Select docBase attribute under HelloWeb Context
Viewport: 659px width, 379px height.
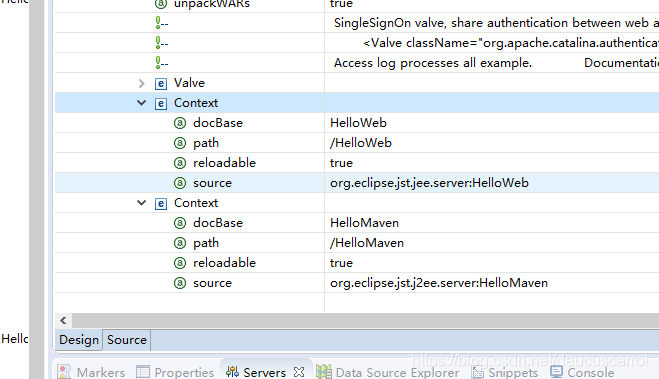point(218,123)
